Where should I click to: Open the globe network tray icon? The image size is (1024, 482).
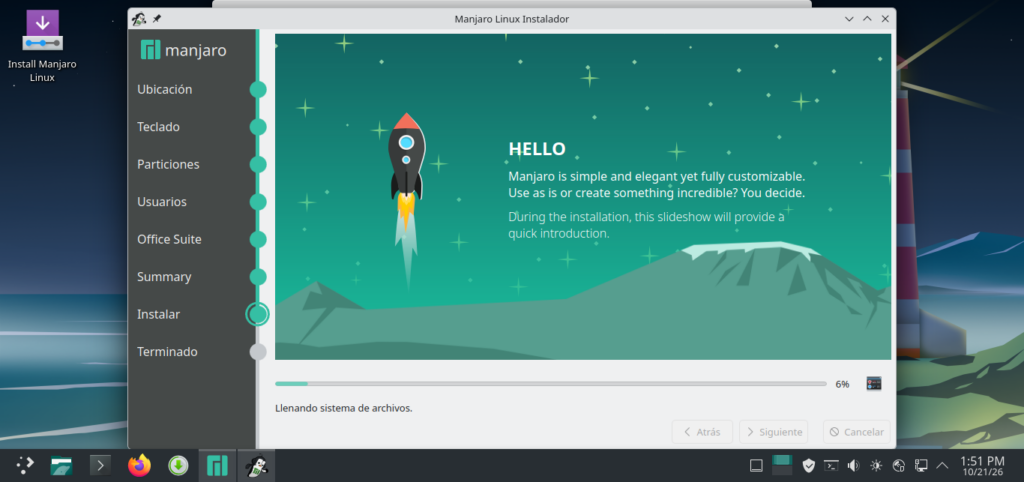click(898, 466)
